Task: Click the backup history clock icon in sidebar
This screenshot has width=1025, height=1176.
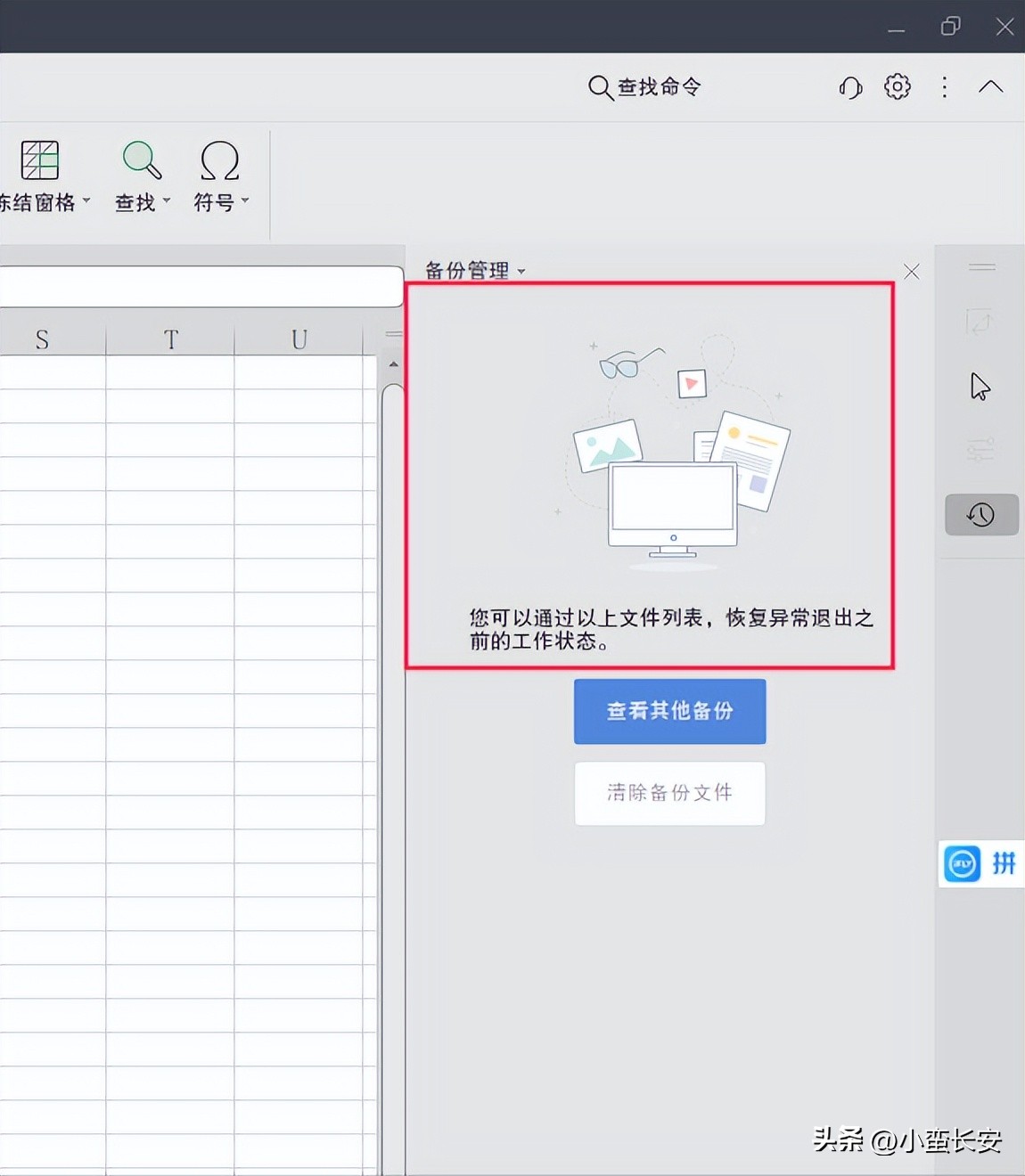Action: click(980, 514)
